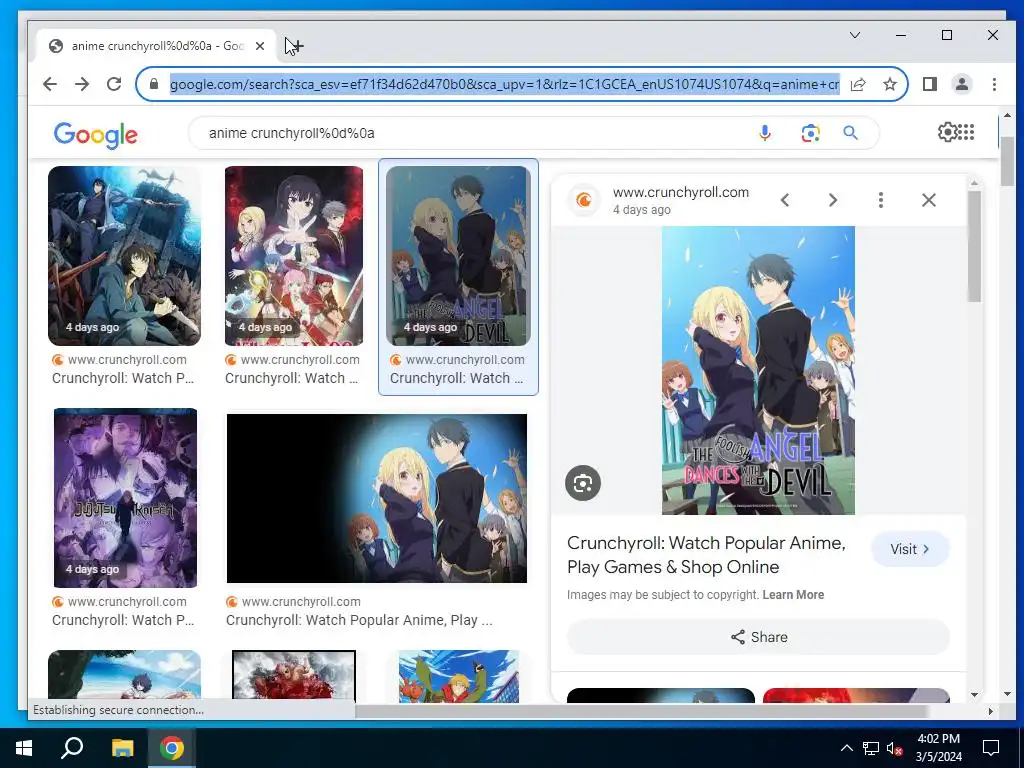Show next image in preview panel
1024x768 pixels.
[833, 200]
